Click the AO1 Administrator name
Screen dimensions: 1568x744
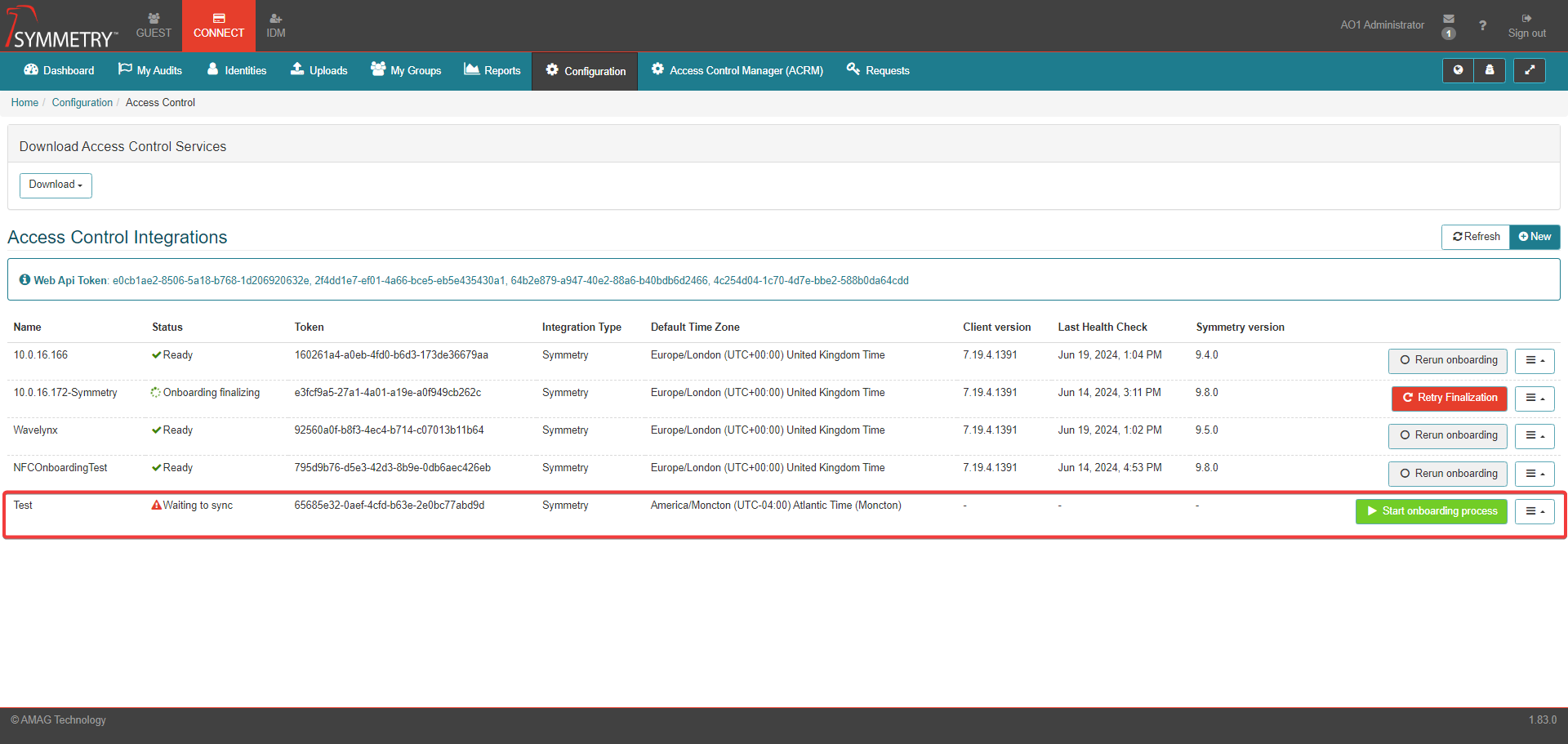click(1382, 25)
